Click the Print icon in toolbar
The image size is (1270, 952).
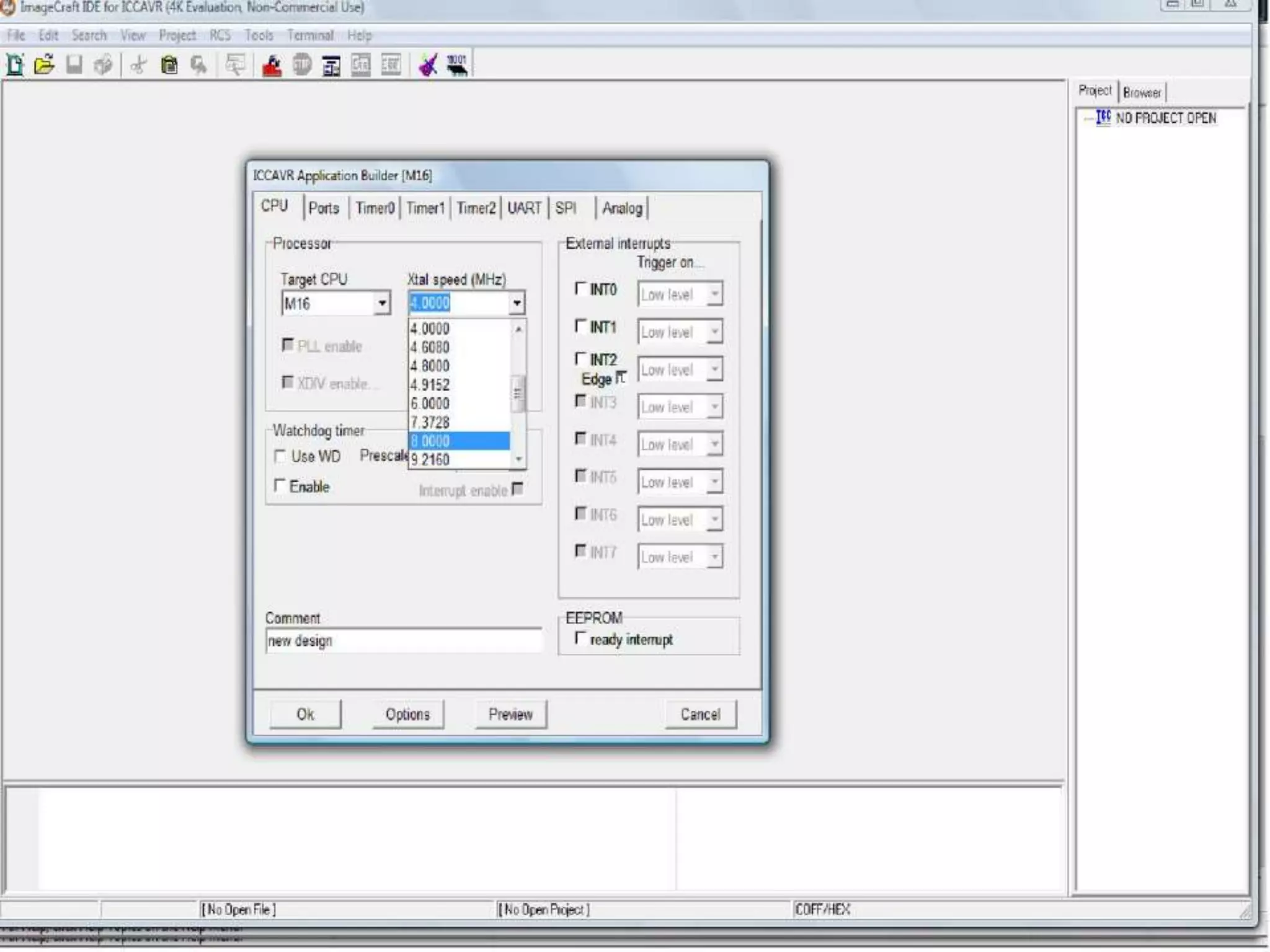click(x=104, y=65)
